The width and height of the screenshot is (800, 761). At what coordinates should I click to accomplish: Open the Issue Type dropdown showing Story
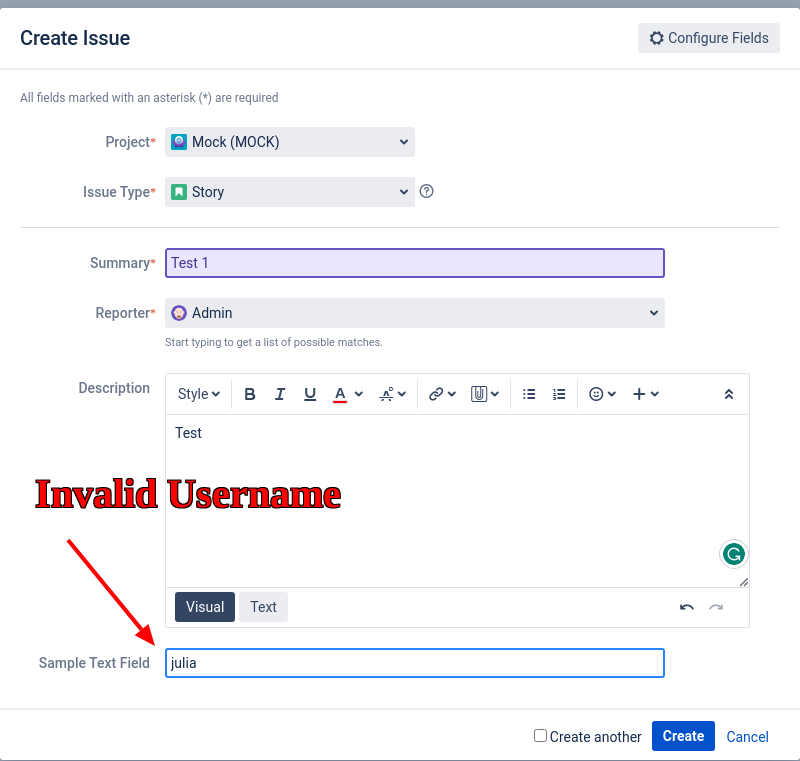[x=290, y=192]
